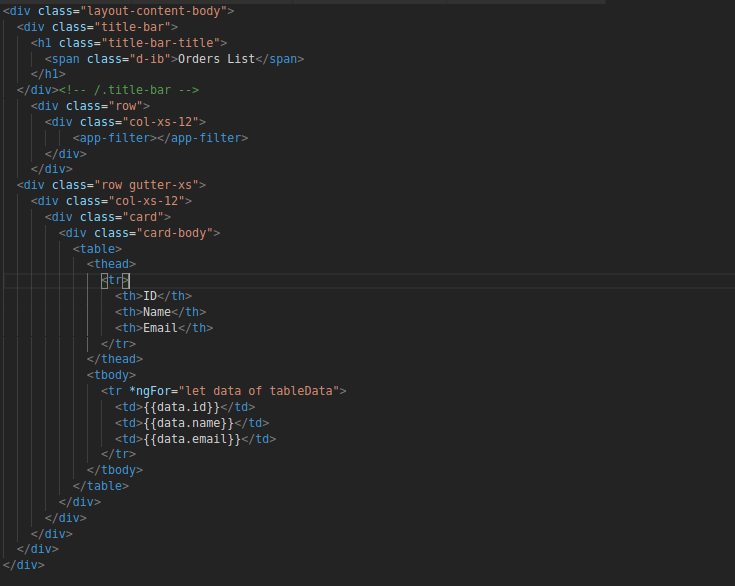Viewport: 735px width, 586px height.
Task: Click the closing </thead> tag
Action: (115, 359)
